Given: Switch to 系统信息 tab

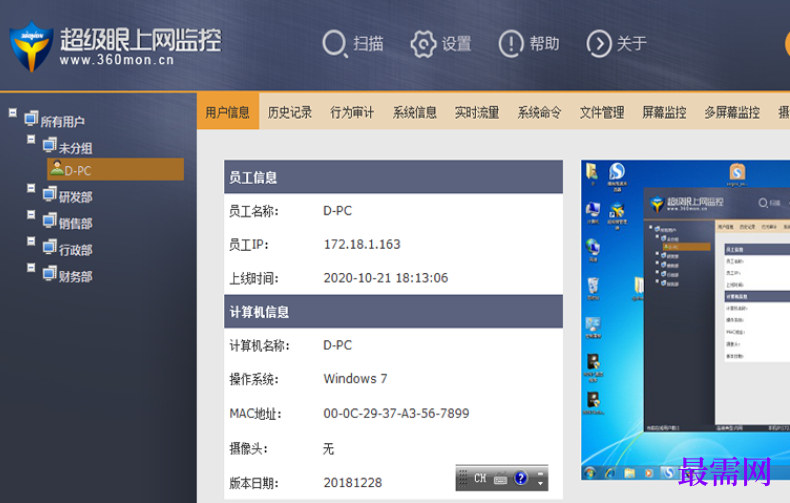Looking at the screenshot, I should [x=415, y=112].
